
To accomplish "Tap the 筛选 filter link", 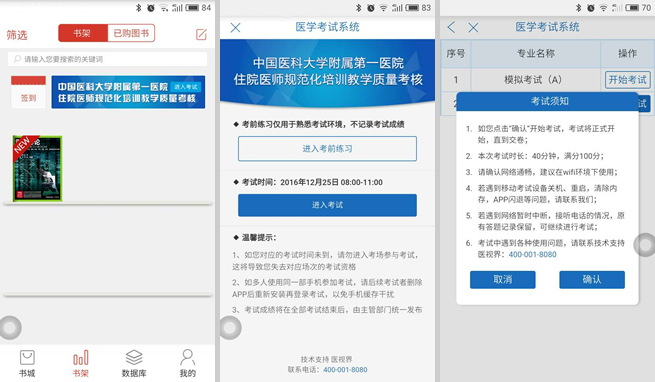I will [17, 35].
